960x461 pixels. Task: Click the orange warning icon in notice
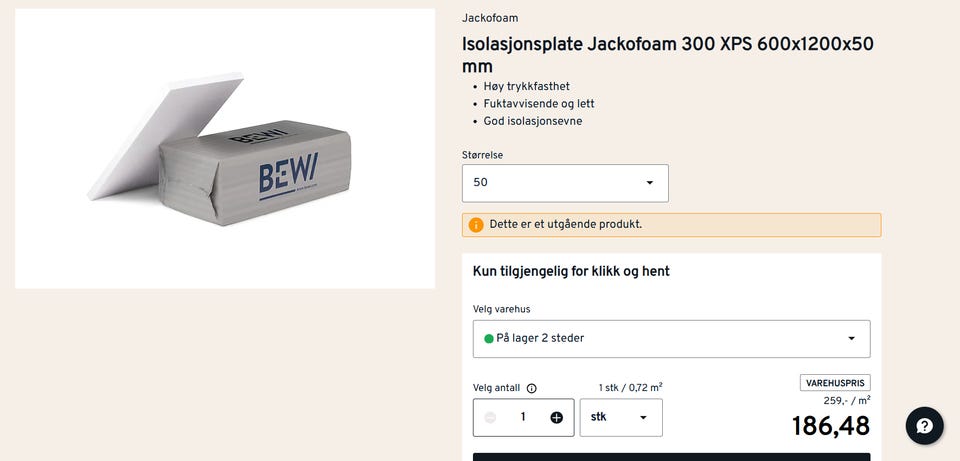tap(476, 225)
